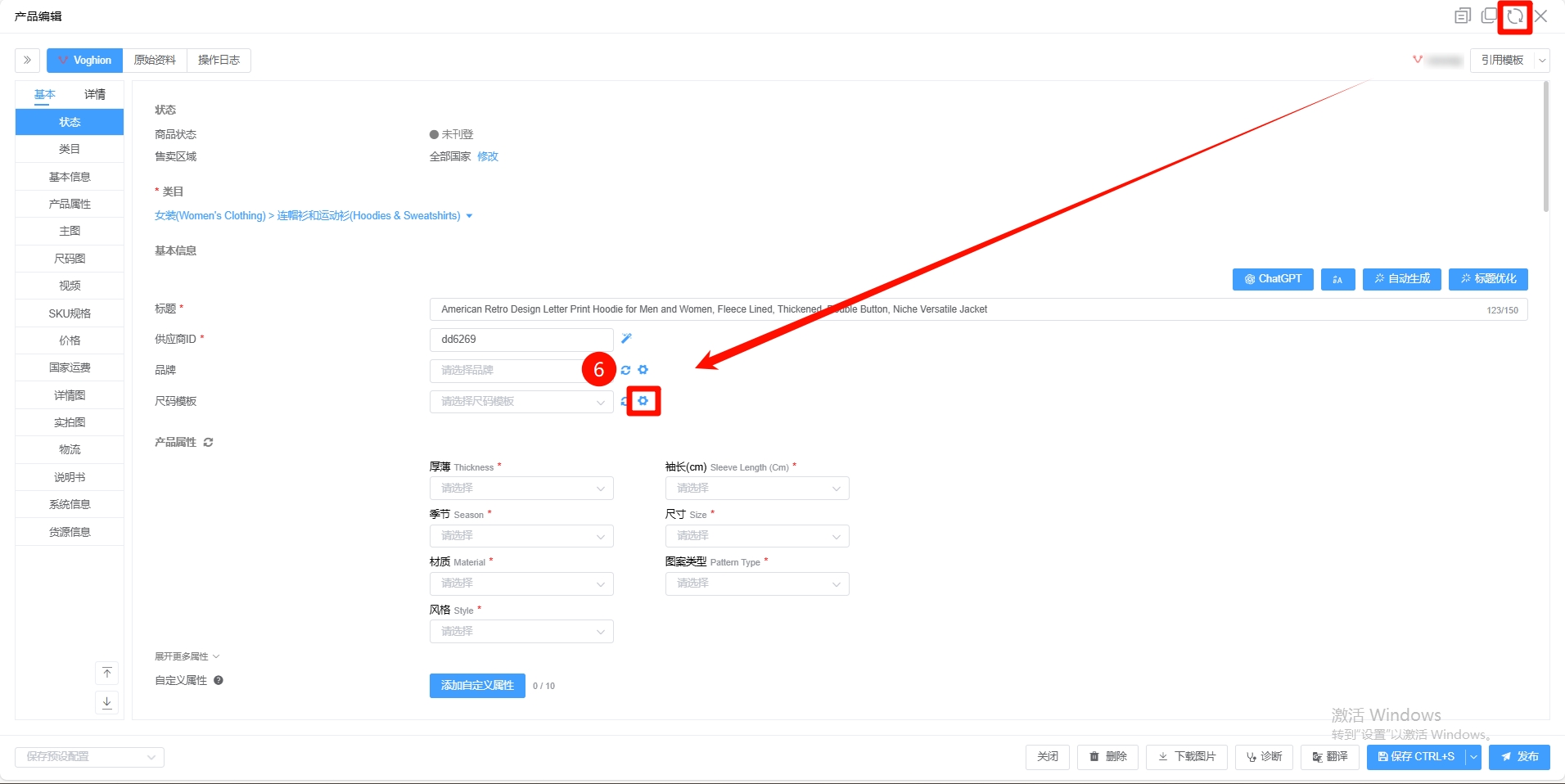1565x784 pixels.
Task: Open size template settings gear icon
Action: click(643, 401)
